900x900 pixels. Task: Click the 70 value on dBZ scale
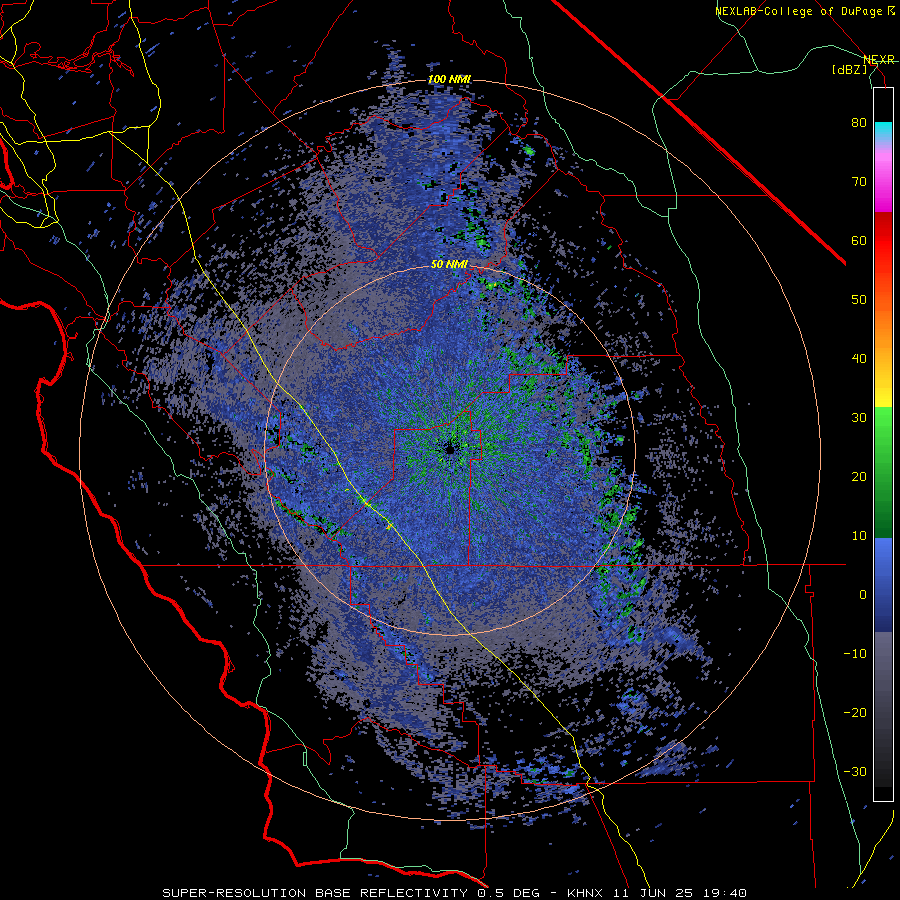point(859,181)
